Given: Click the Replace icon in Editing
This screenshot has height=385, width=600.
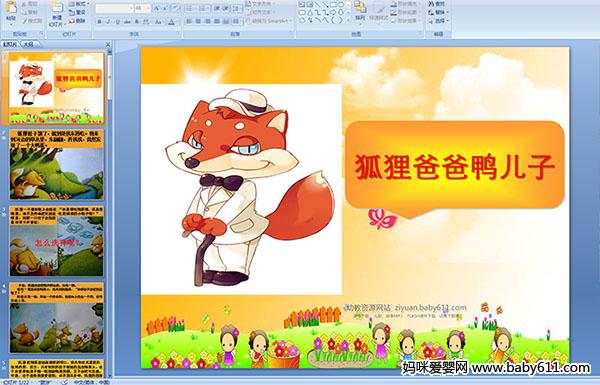Looking at the screenshot, I should click(x=438, y=12).
